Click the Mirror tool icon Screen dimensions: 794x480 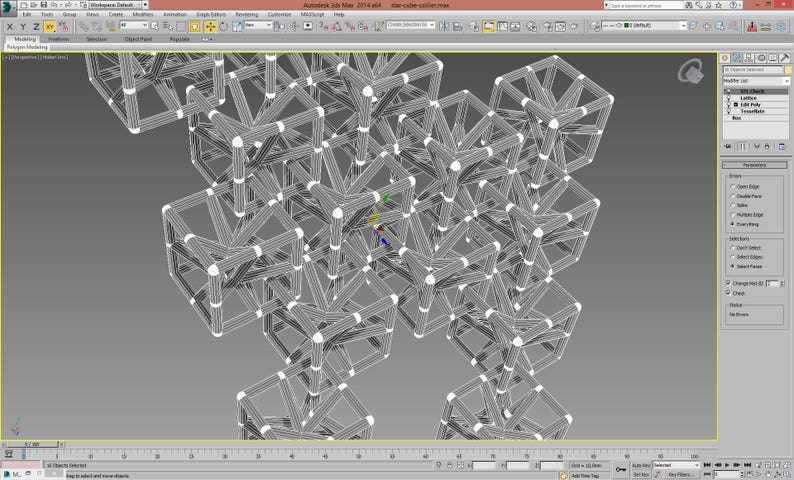tap(444, 26)
